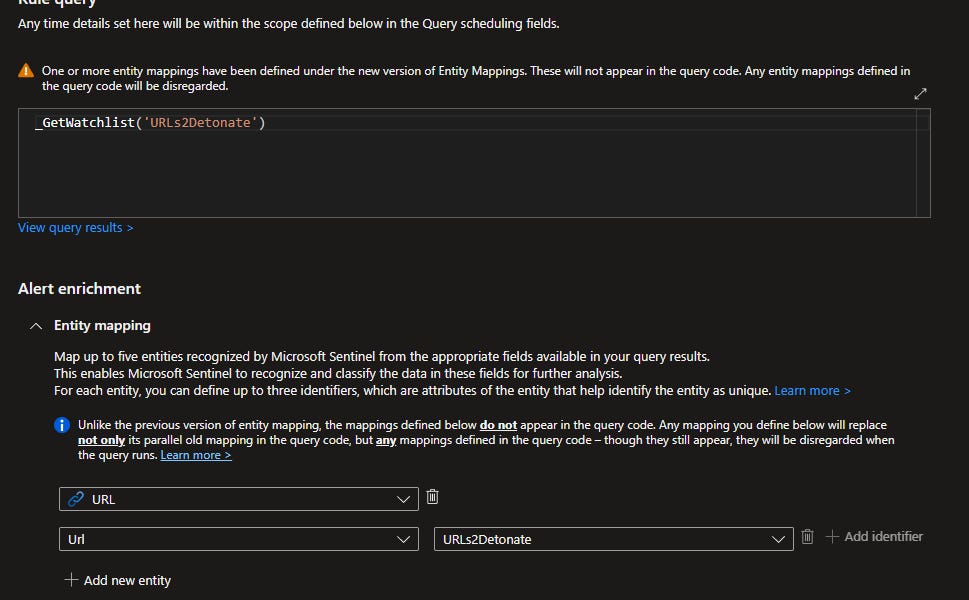Image resolution: width=969 pixels, height=600 pixels.
Task: Click the View query results link
Action: (75, 227)
